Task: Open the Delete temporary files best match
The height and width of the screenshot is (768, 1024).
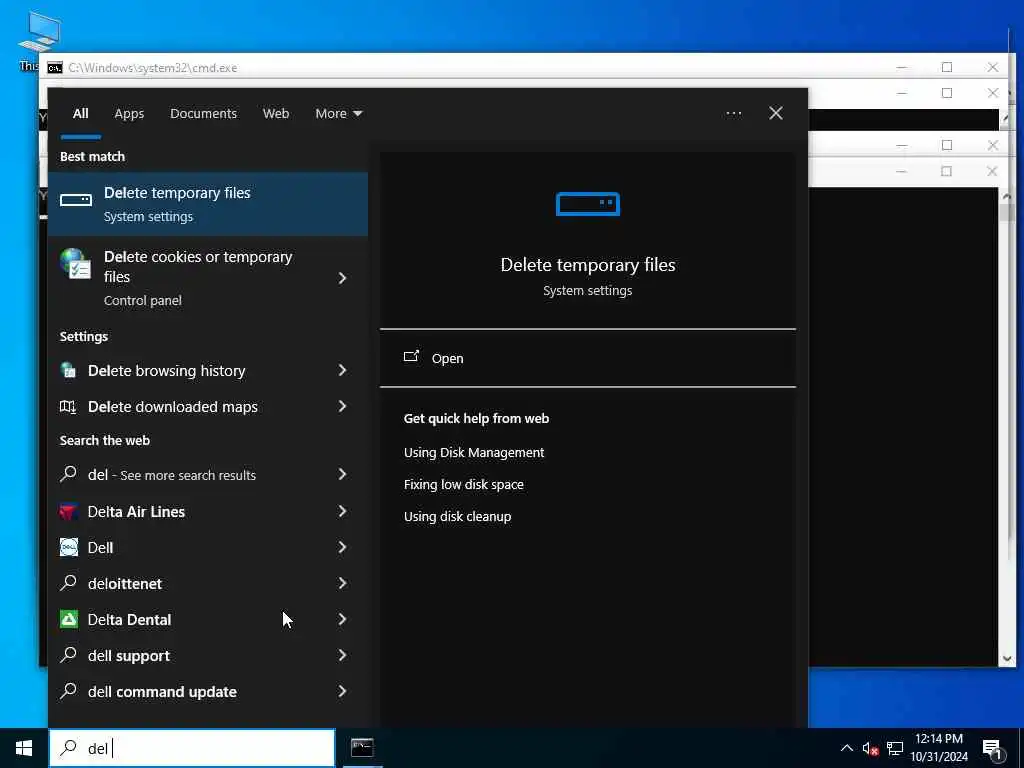Action: click(208, 204)
